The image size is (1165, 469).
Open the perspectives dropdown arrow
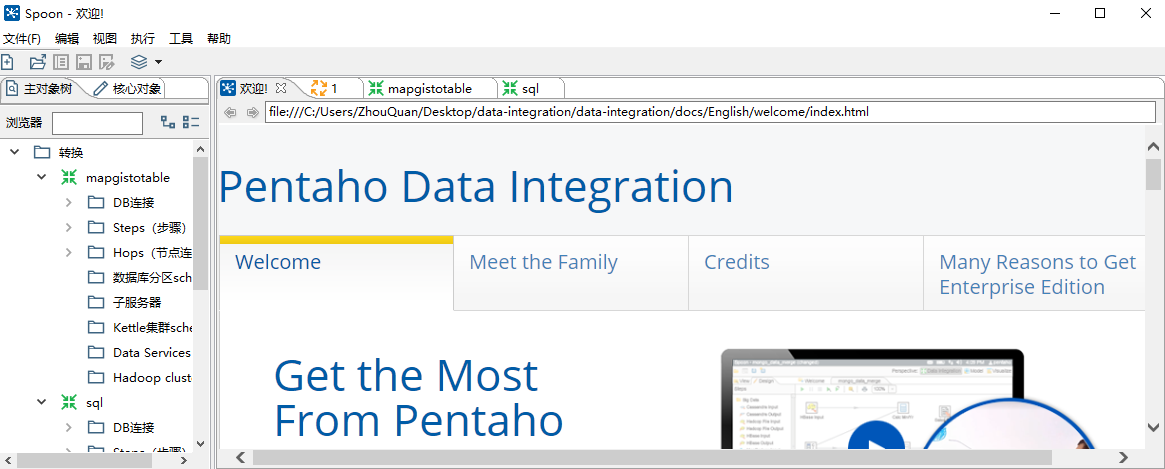[158, 62]
